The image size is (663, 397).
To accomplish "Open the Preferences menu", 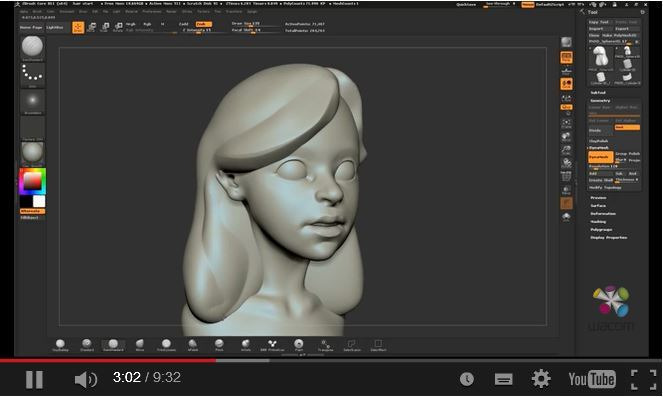I will [151, 11].
